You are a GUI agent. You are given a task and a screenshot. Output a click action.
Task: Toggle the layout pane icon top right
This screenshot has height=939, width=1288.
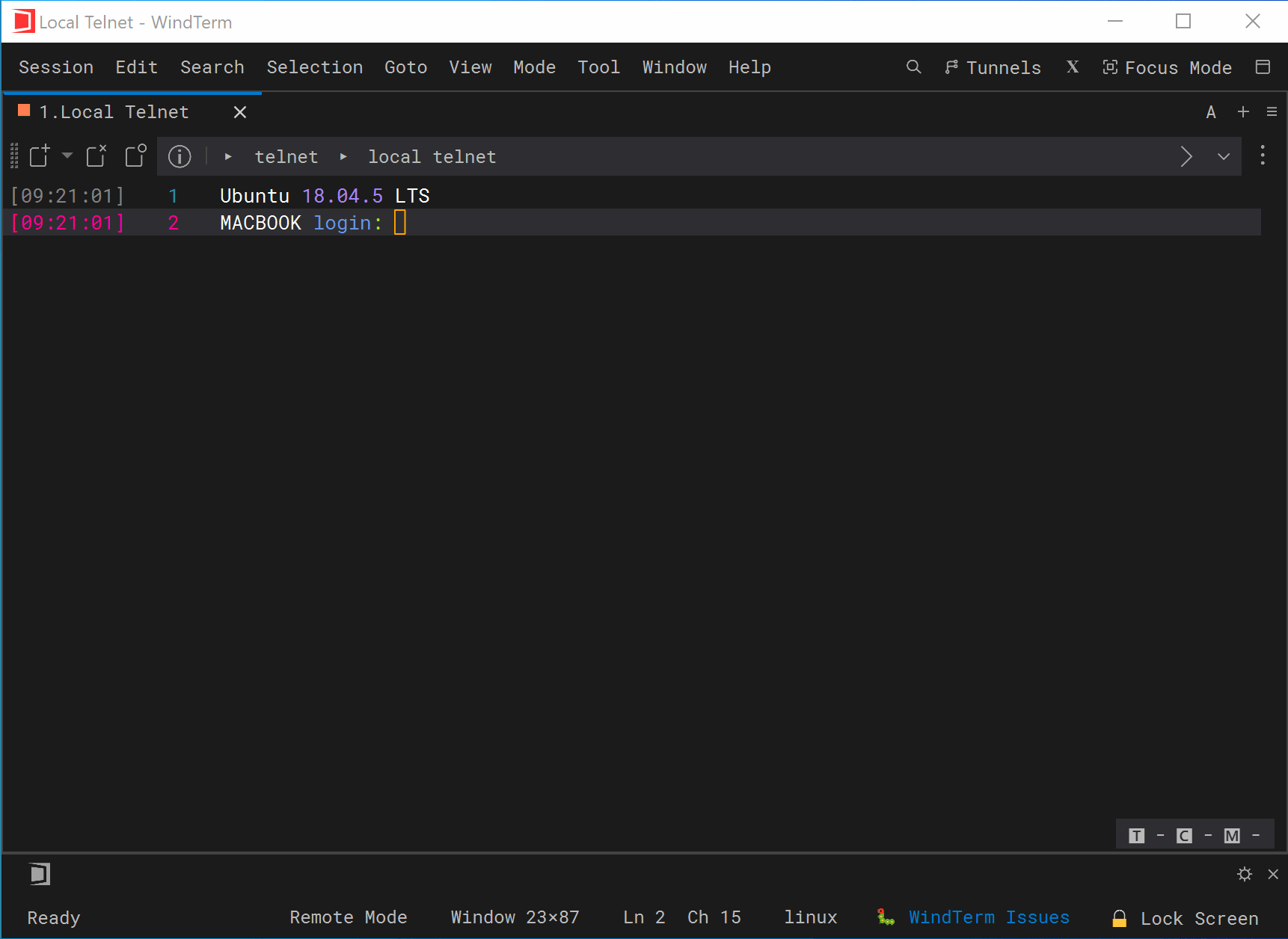point(1263,67)
